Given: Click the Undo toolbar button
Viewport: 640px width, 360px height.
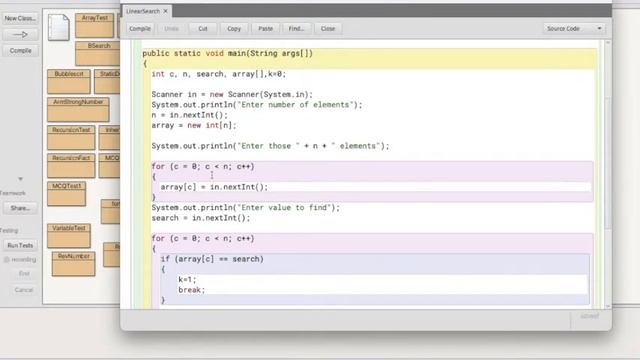Looking at the screenshot, I should click(171, 29).
